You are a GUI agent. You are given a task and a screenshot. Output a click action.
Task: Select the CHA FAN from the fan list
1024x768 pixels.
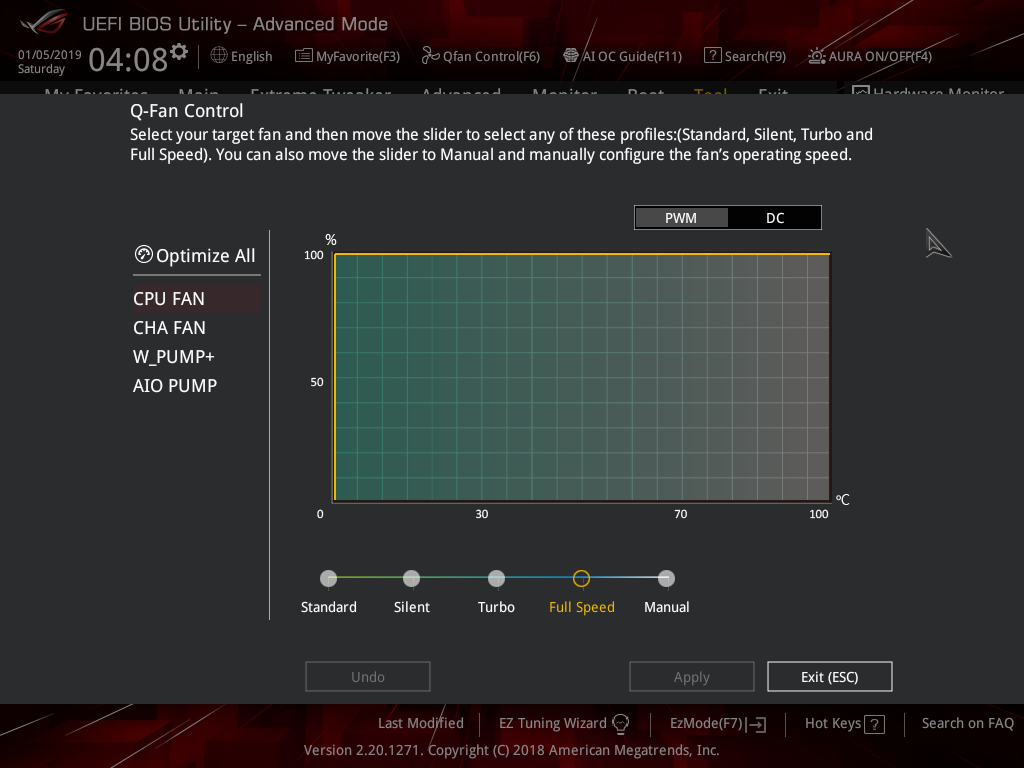(x=169, y=327)
